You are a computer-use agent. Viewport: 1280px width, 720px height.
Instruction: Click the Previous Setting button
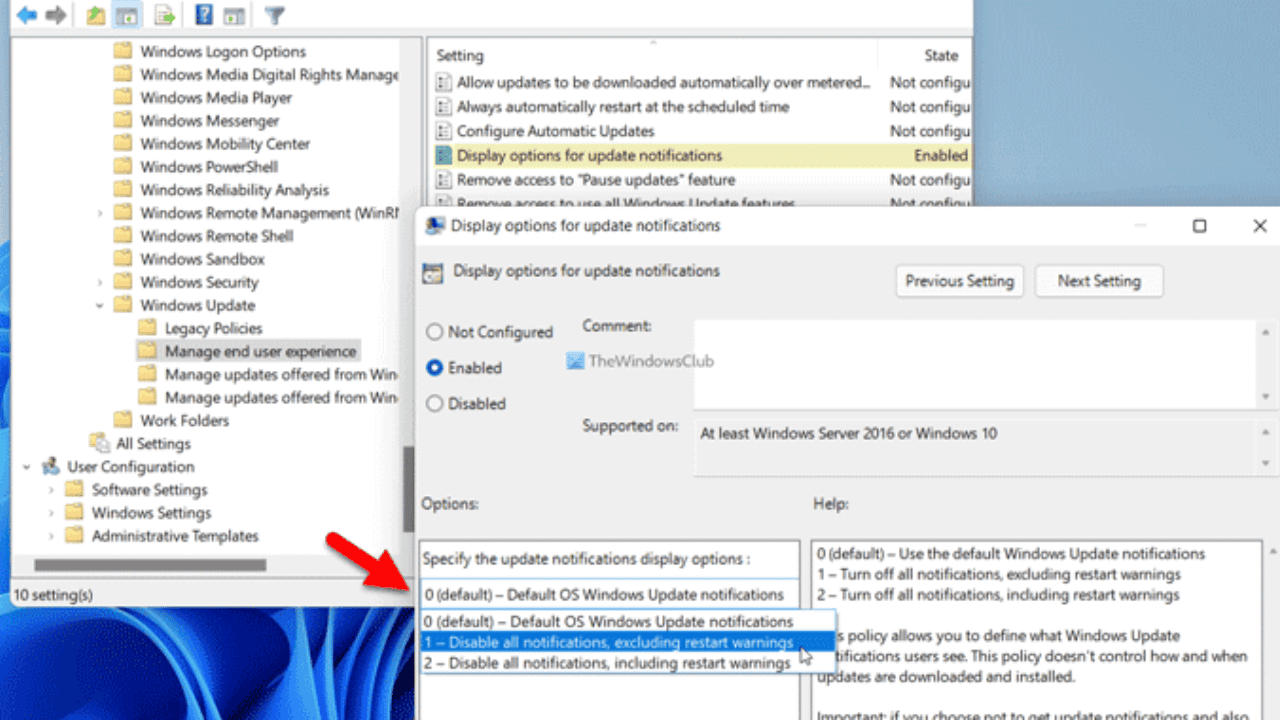click(x=959, y=281)
